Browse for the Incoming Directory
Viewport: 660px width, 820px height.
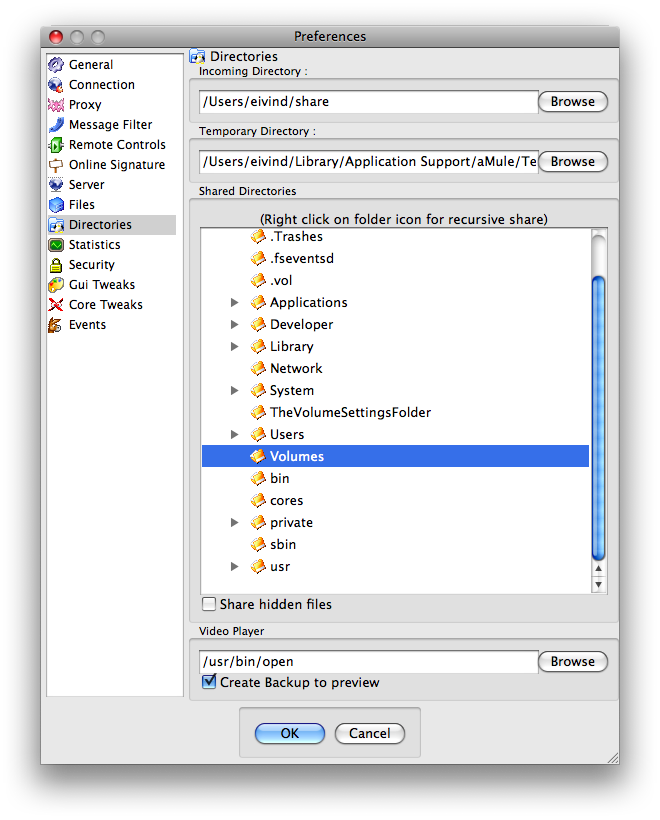(572, 101)
